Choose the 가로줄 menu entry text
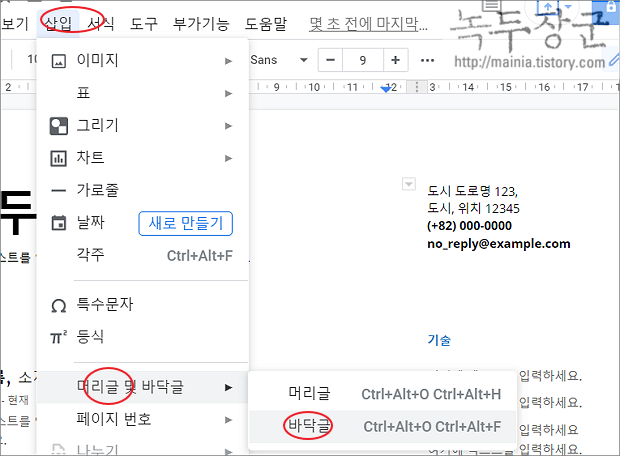 pos(98,190)
